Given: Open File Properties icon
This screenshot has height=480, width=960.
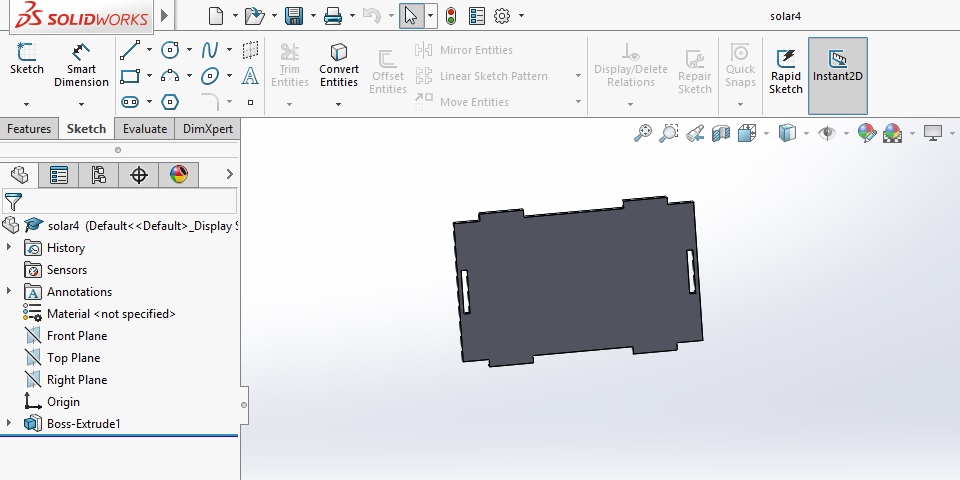Looking at the screenshot, I should point(477,16).
